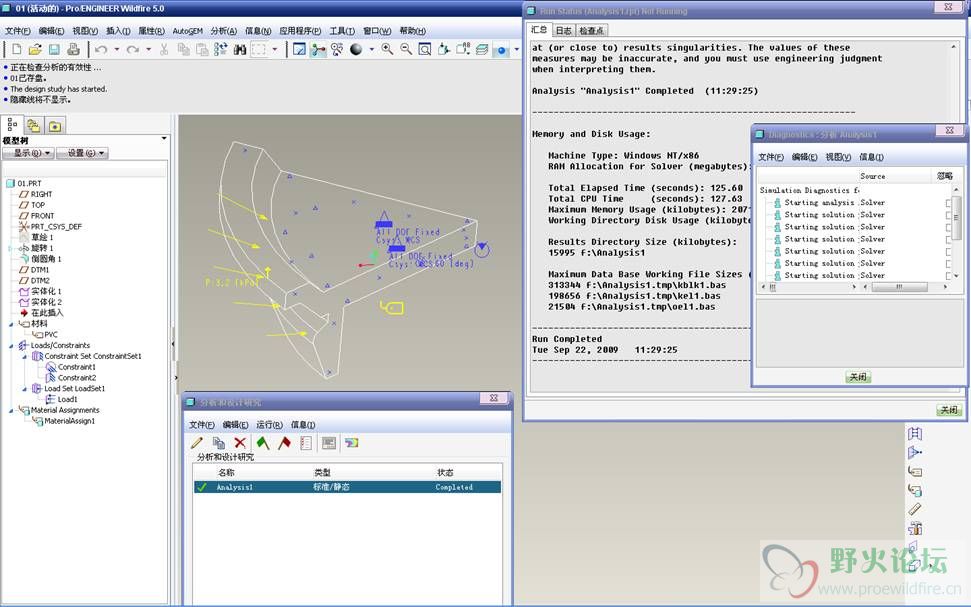Toggle the spin center icon
Image resolution: width=971 pixels, height=607 pixels.
318,50
